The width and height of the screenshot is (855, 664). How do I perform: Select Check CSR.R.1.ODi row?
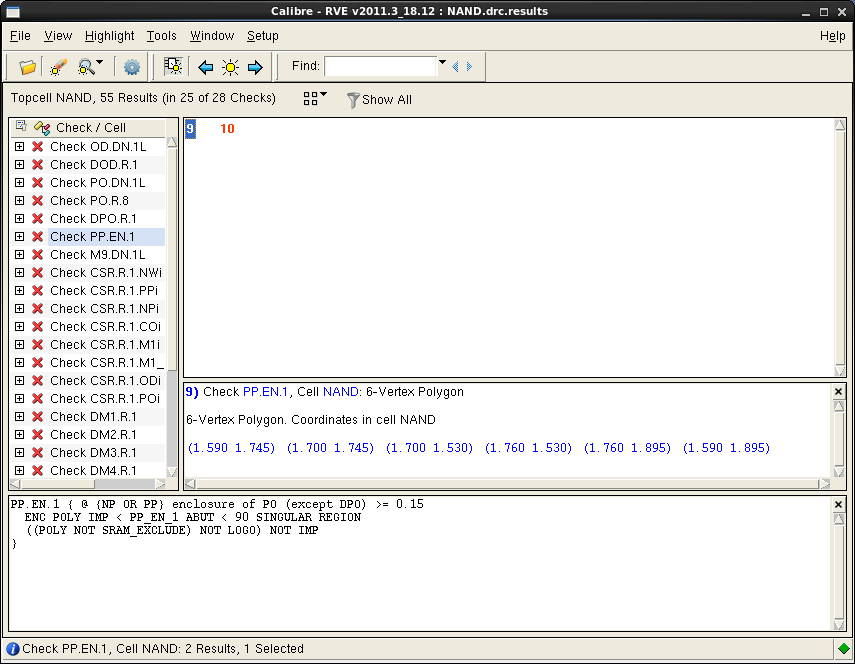click(105, 381)
